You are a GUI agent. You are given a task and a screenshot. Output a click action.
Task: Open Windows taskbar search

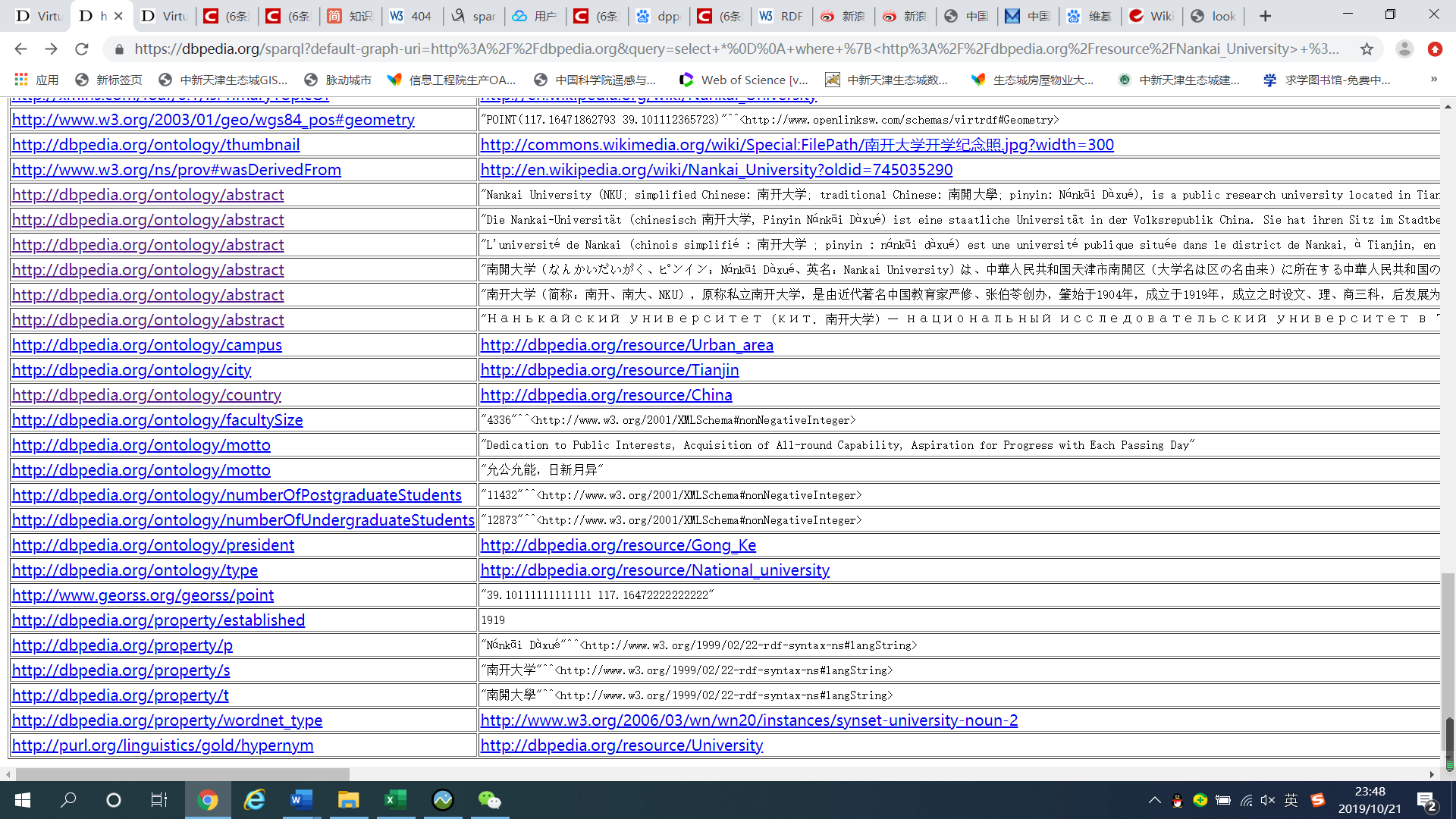68,800
